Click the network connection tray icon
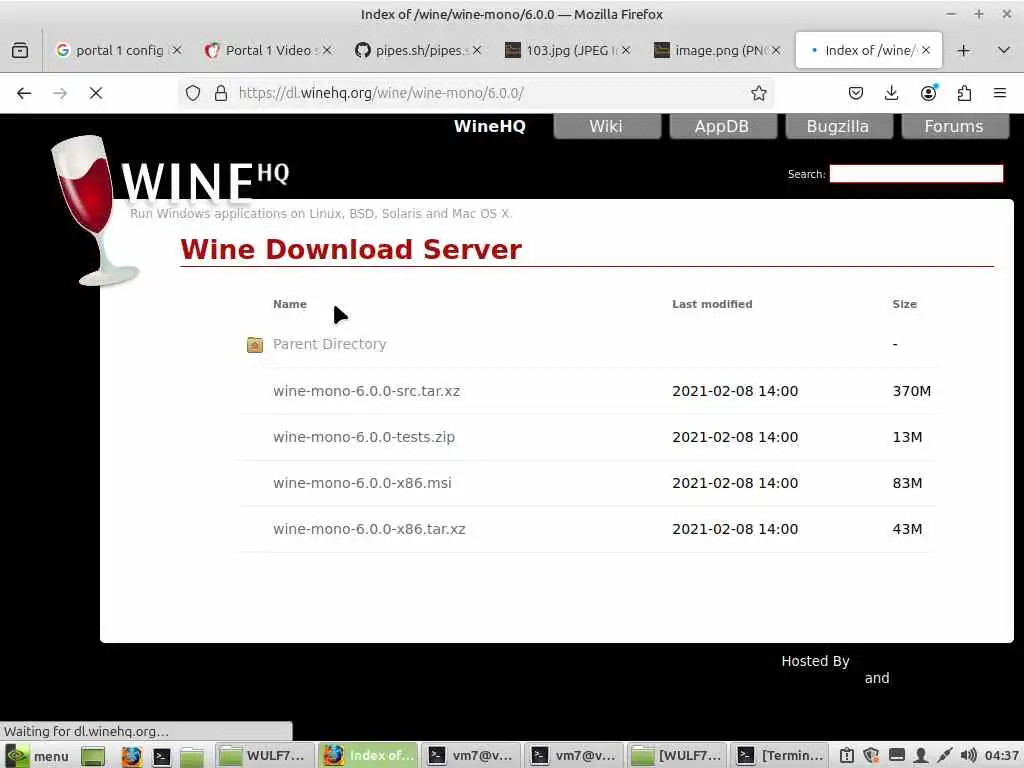1024x768 pixels. [x=944, y=756]
